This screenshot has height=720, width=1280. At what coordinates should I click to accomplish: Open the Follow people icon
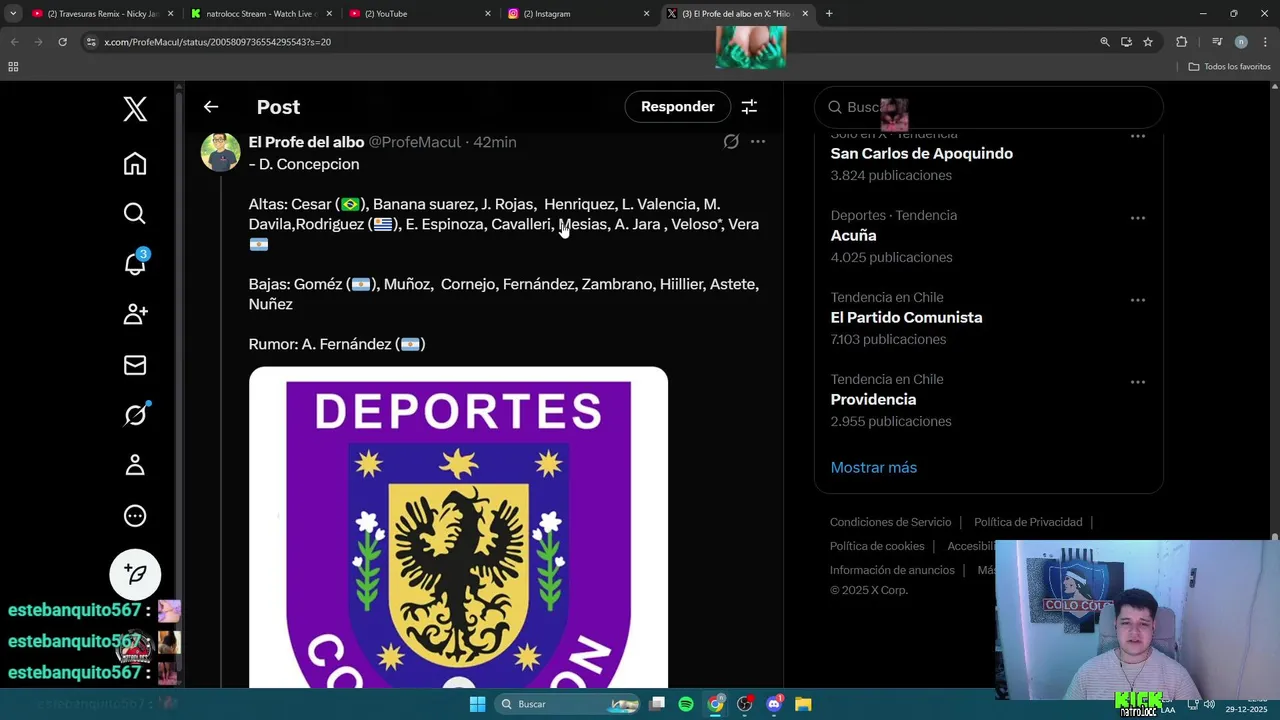(135, 314)
